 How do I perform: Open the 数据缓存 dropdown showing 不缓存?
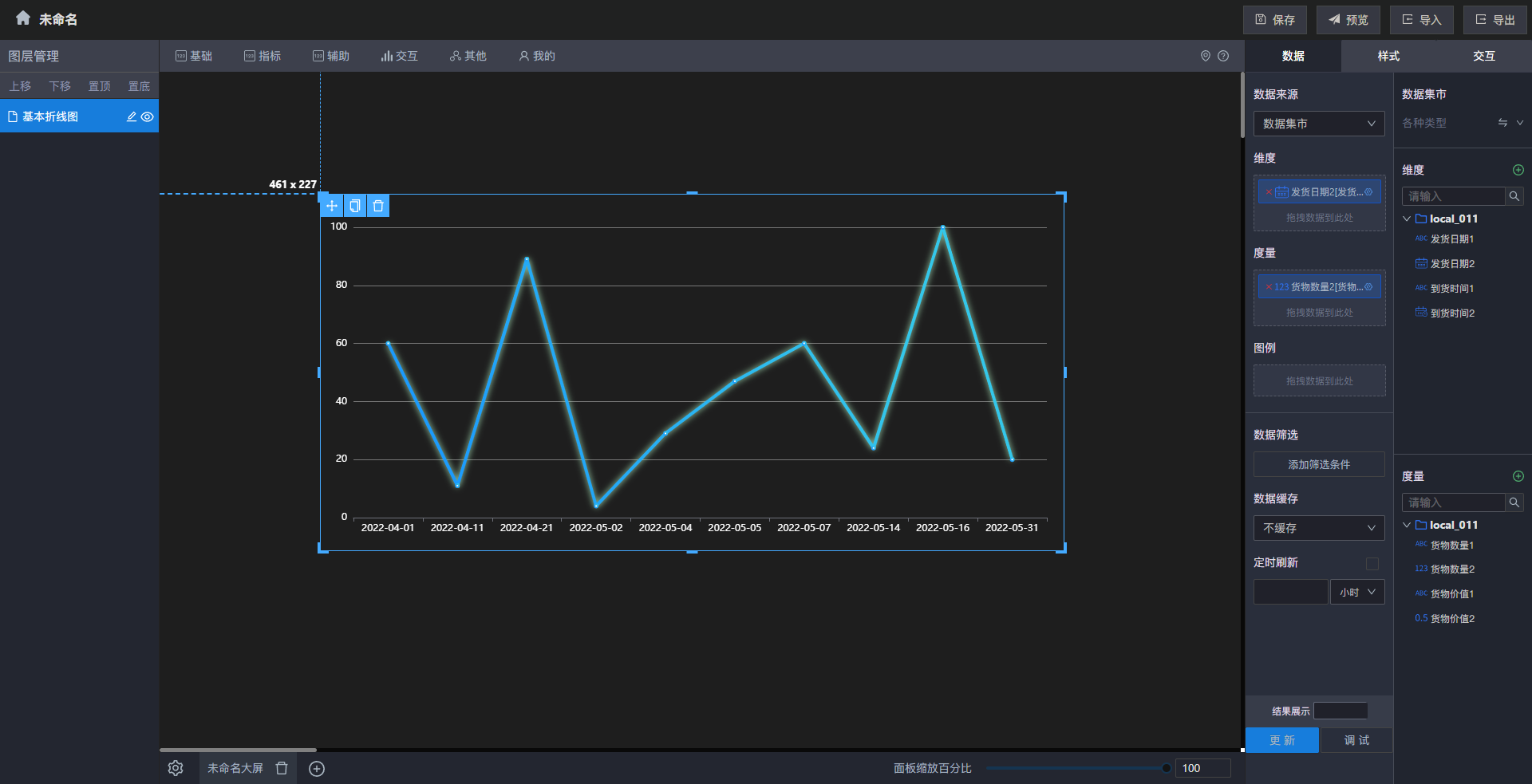click(x=1318, y=528)
